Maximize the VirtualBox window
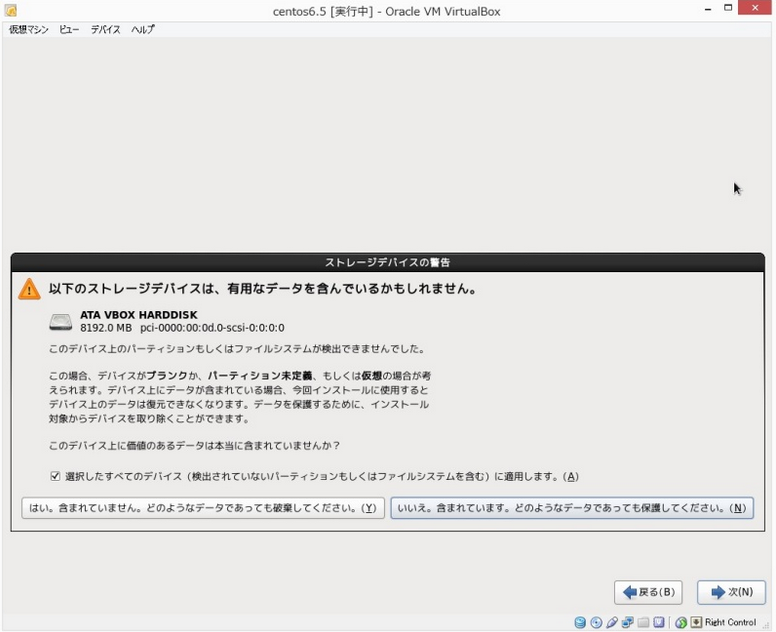This screenshot has width=776, height=632. click(728, 8)
